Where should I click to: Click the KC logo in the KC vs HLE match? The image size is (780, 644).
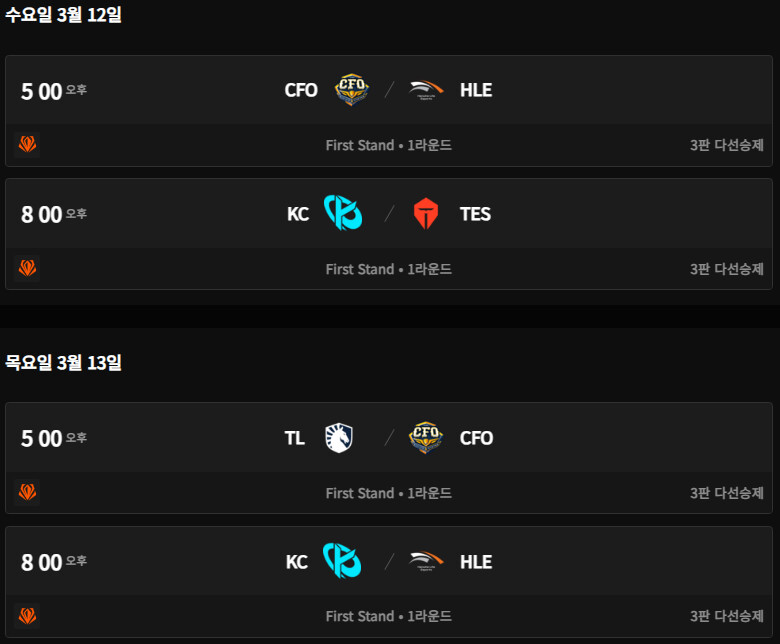(342, 562)
